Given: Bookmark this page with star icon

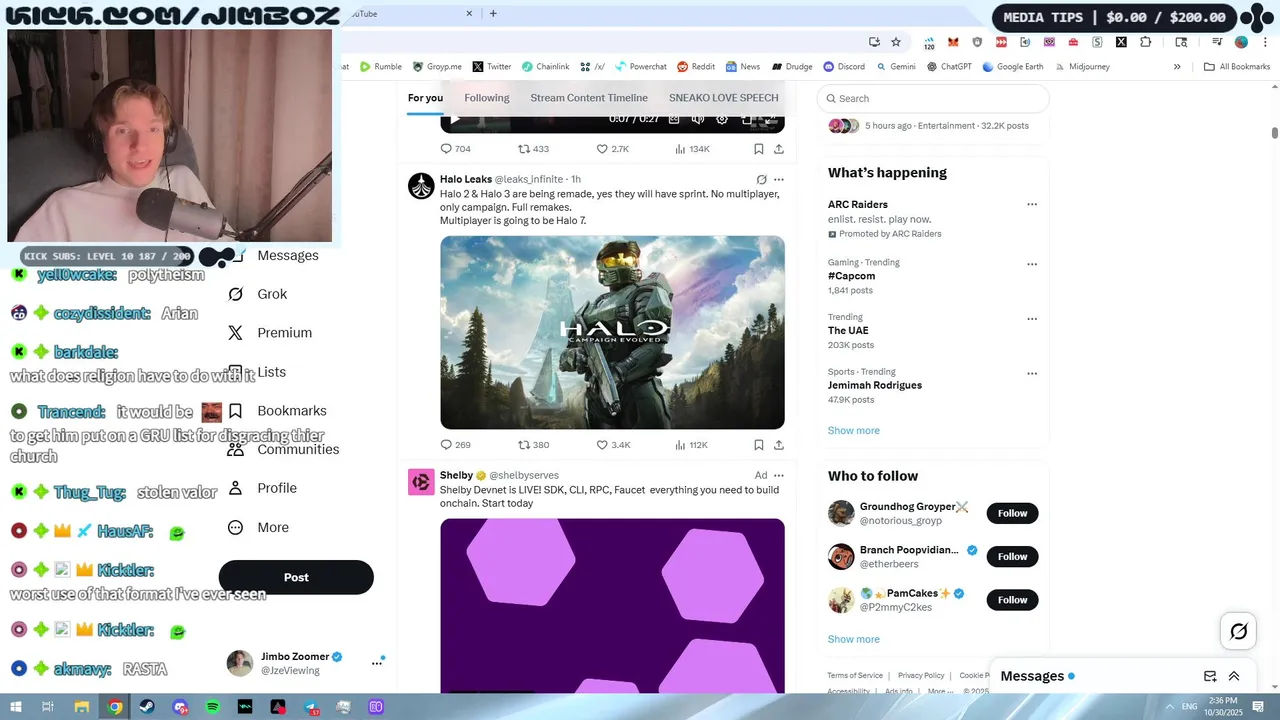Looking at the screenshot, I should click(x=896, y=42).
